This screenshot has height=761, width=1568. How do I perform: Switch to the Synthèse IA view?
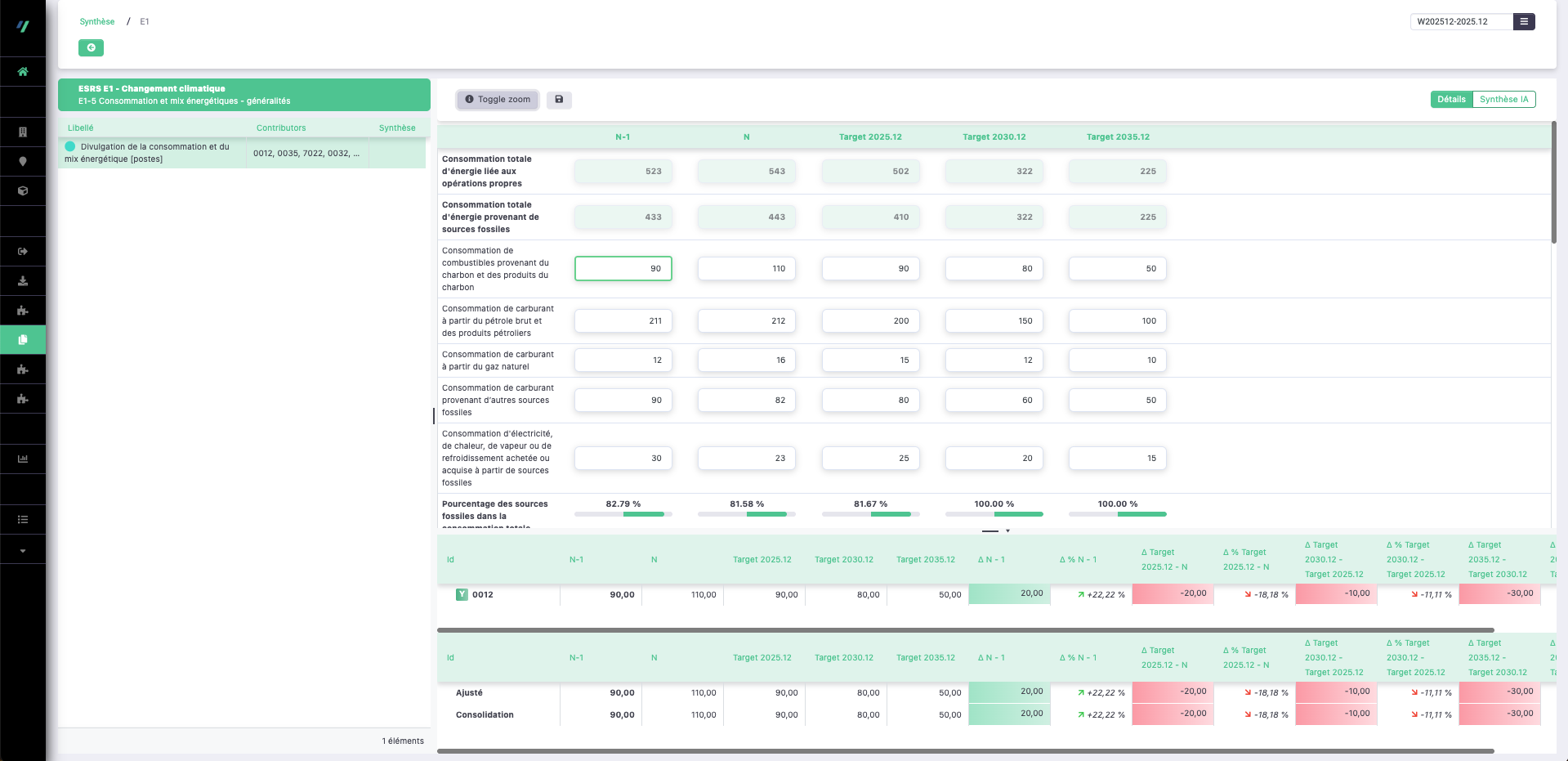[1503, 100]
